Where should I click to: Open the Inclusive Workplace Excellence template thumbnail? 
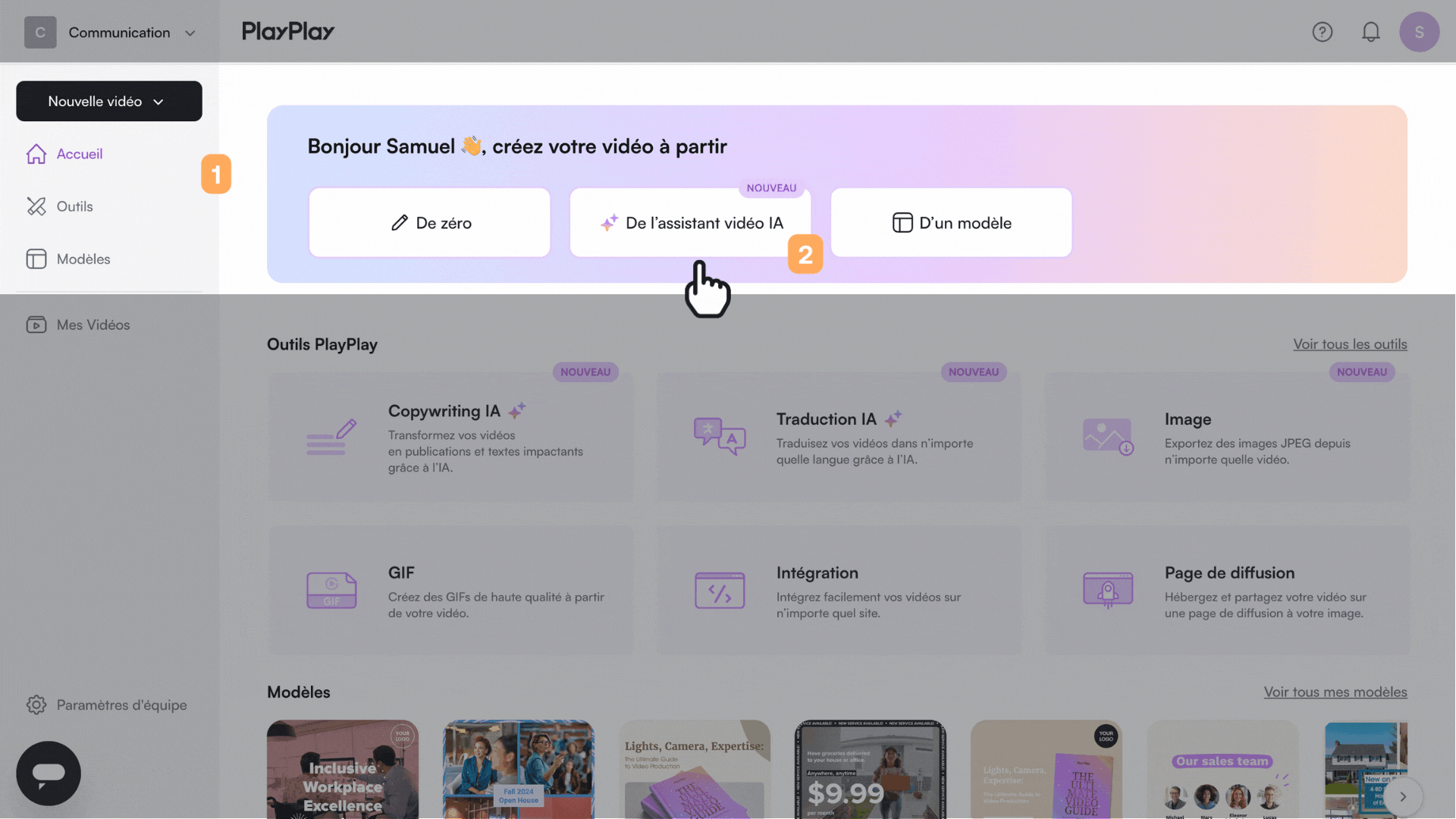click(342, 769)
